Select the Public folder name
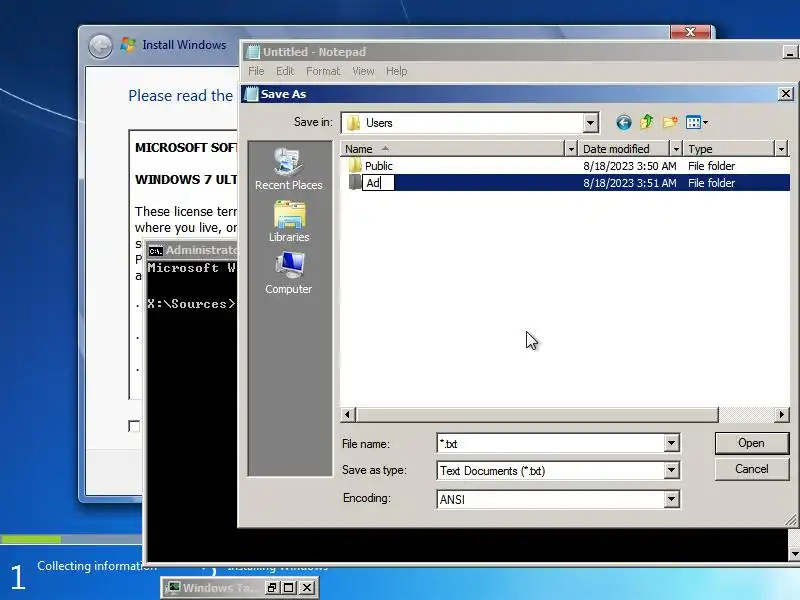The image size is (800, 600). click(x=379, y=166)
